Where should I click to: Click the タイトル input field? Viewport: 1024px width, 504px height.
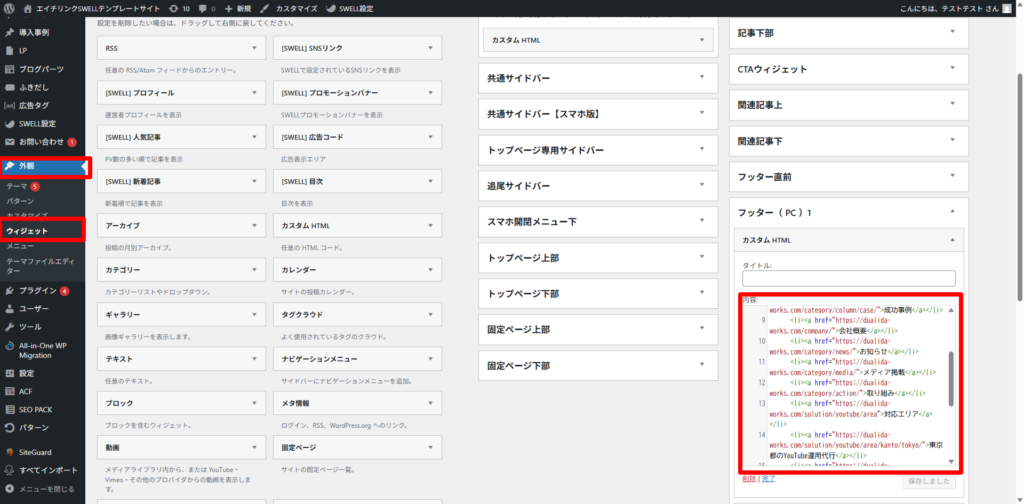[x=848, y=278]
